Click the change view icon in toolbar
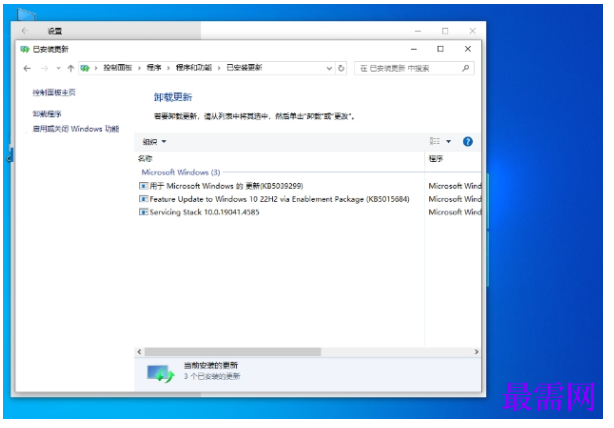 [x=435, y=141]
